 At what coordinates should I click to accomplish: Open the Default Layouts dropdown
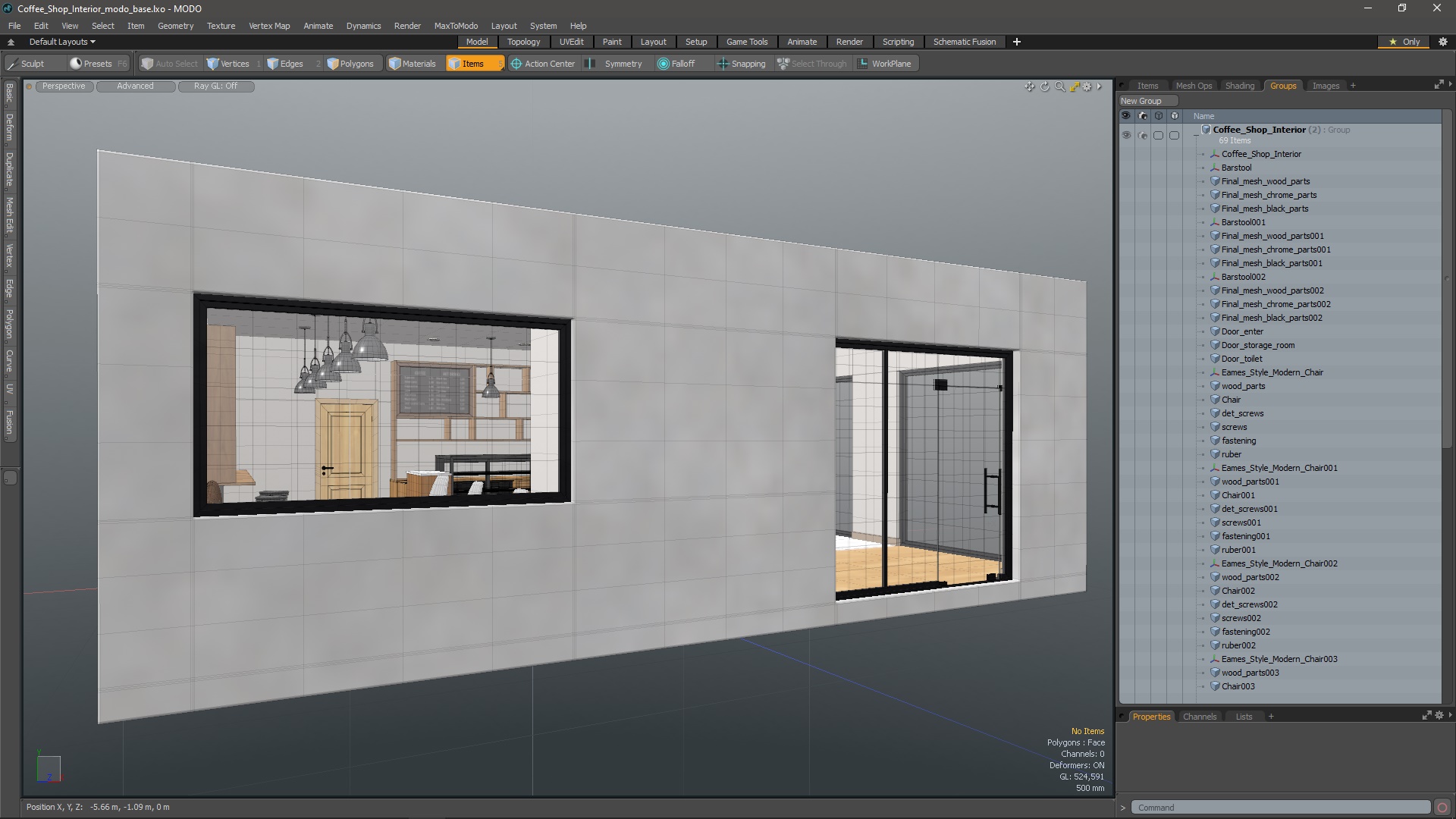62,42
